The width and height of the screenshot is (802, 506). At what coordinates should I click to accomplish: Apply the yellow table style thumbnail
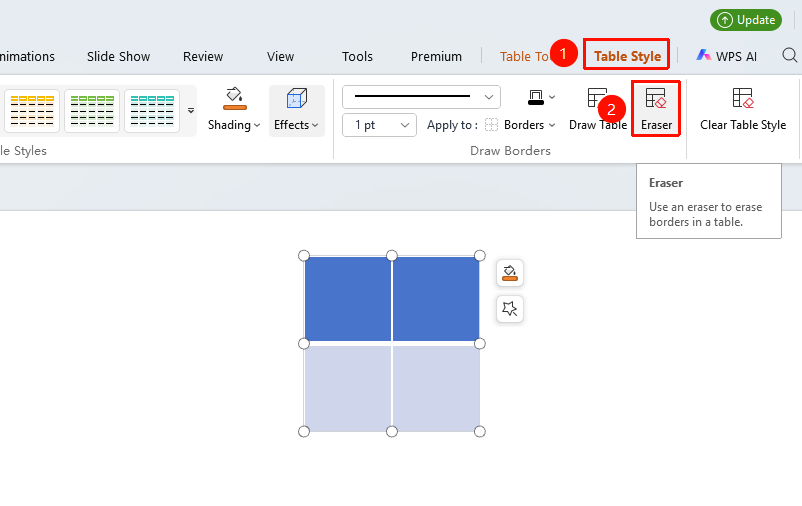coord(32,111)
